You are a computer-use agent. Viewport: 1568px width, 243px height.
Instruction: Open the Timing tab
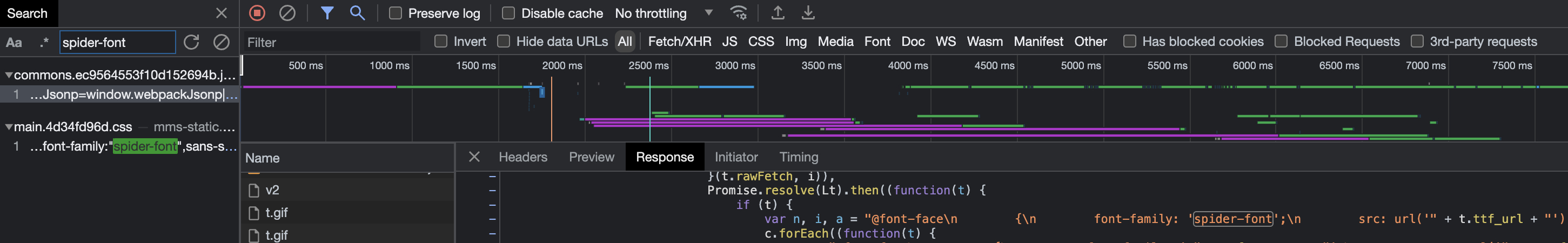click(x=798, y=157)
